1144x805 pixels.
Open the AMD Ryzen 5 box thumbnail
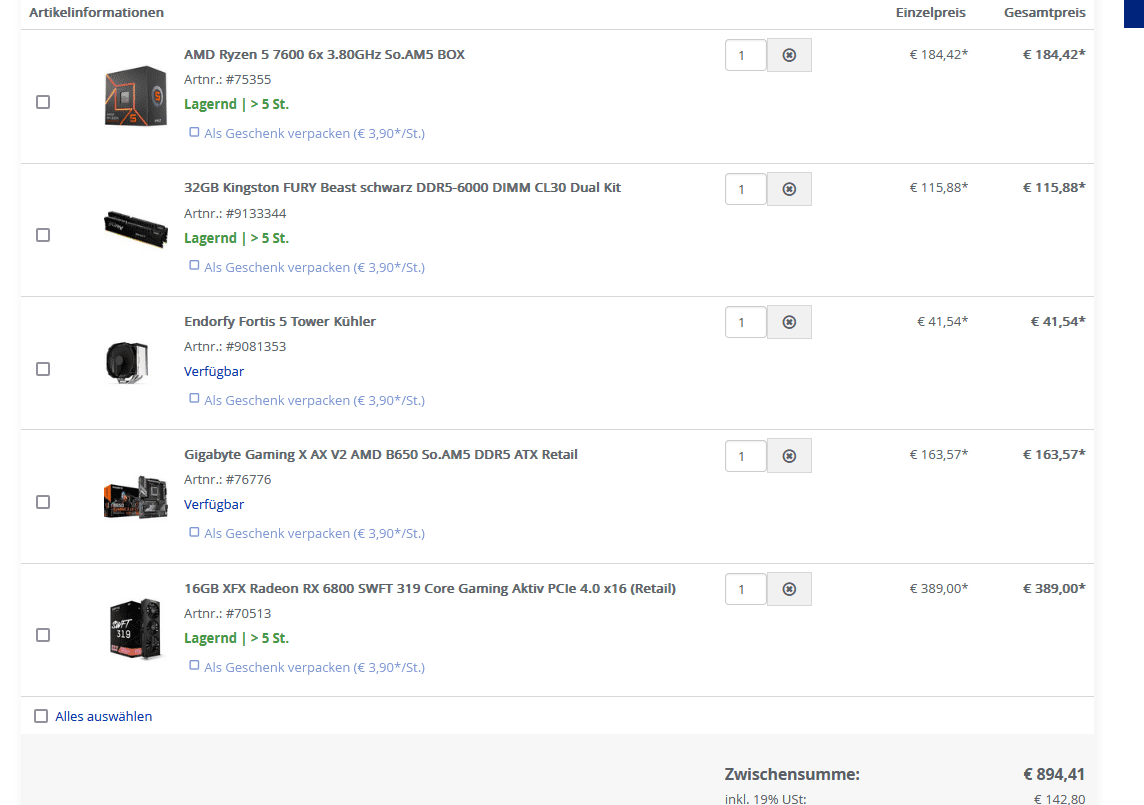[x=136, y=96]
